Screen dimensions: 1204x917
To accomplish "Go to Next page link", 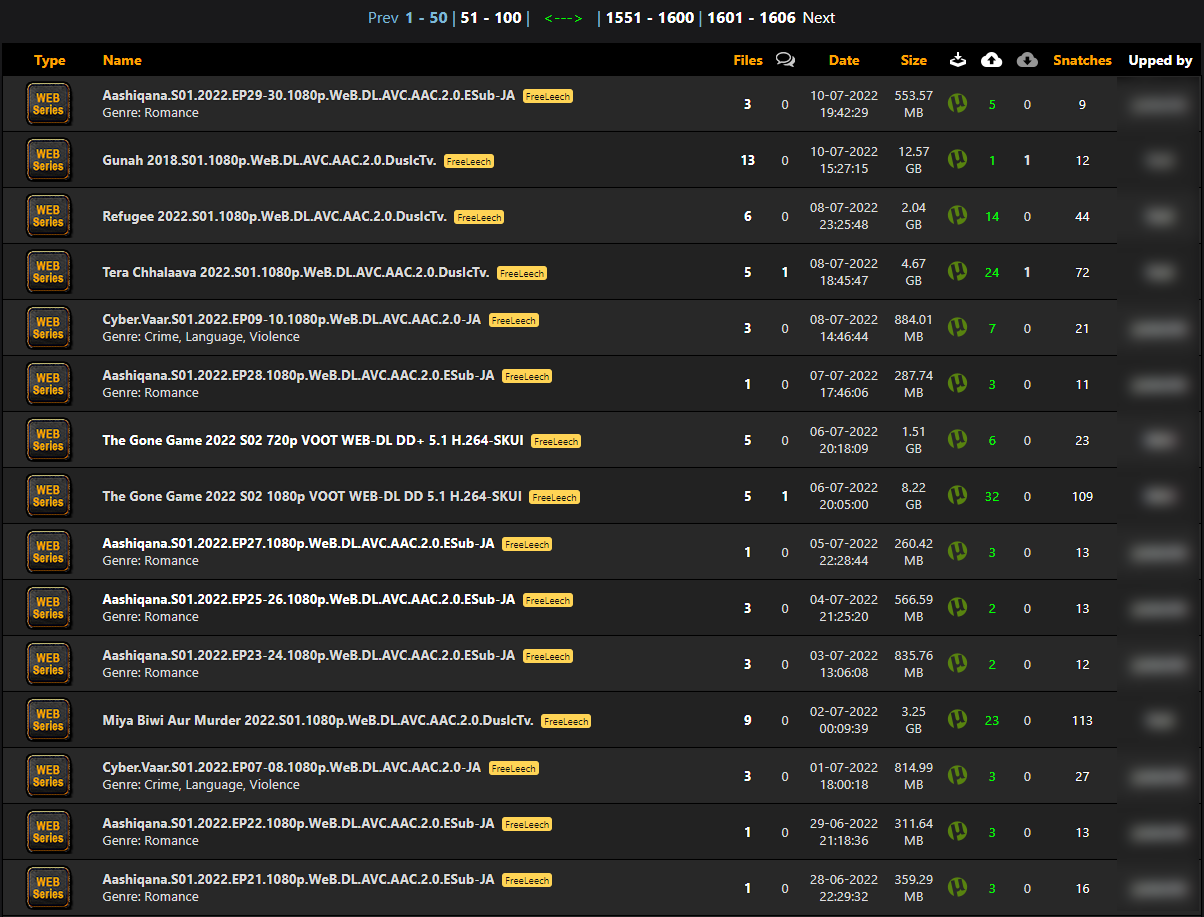I will 819,17.
